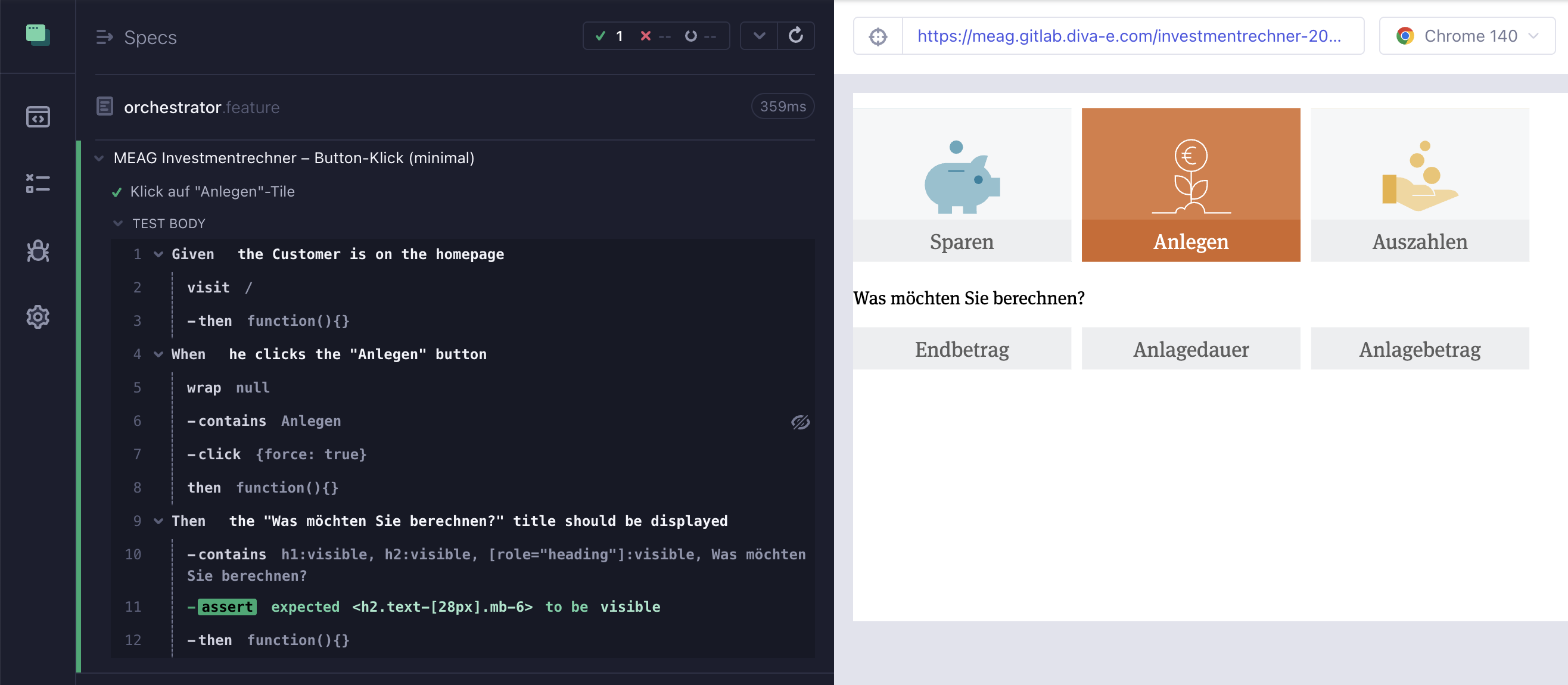Open the Debug bug icon
The image size is (1568, 685).
38,251
